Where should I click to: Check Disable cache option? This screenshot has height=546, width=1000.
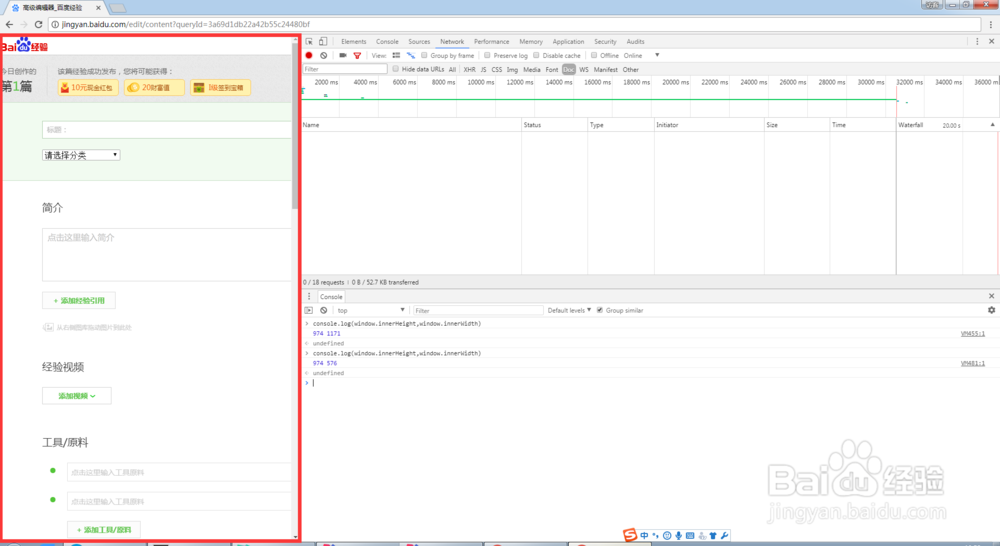click(x=536, y=55)
